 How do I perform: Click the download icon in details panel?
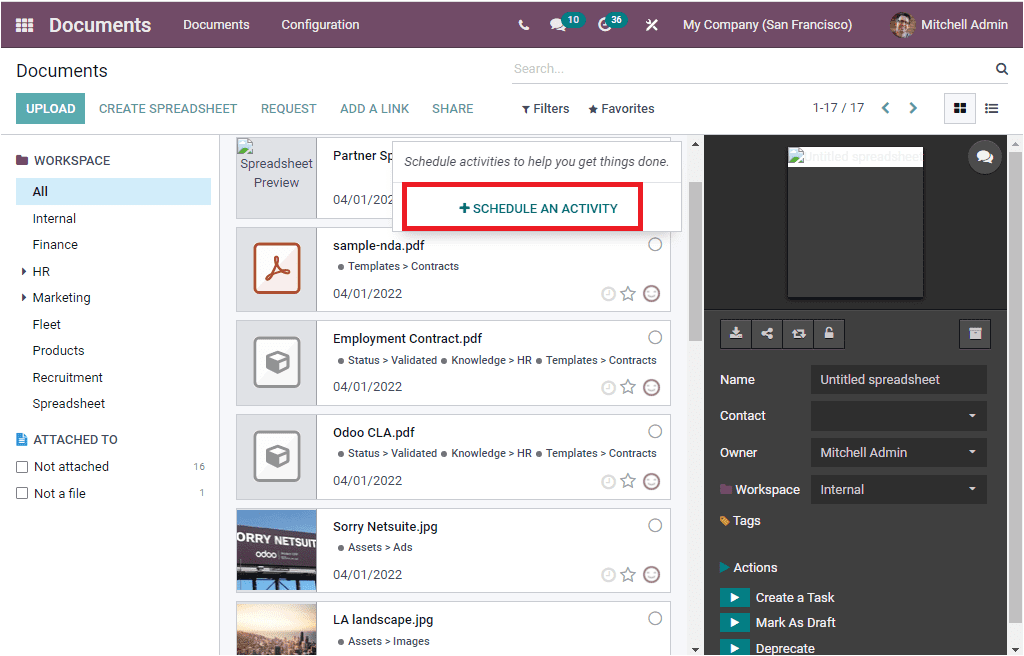point(735,334)
